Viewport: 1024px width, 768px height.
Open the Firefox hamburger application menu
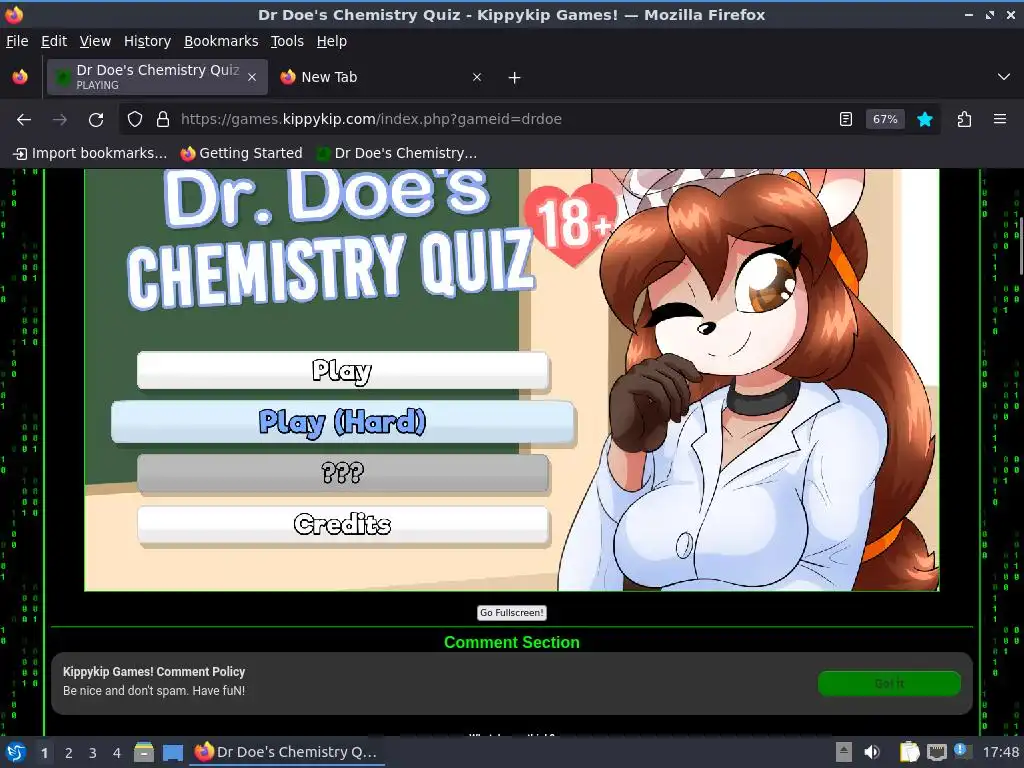pyautogui.click(x=1000, y=120)
